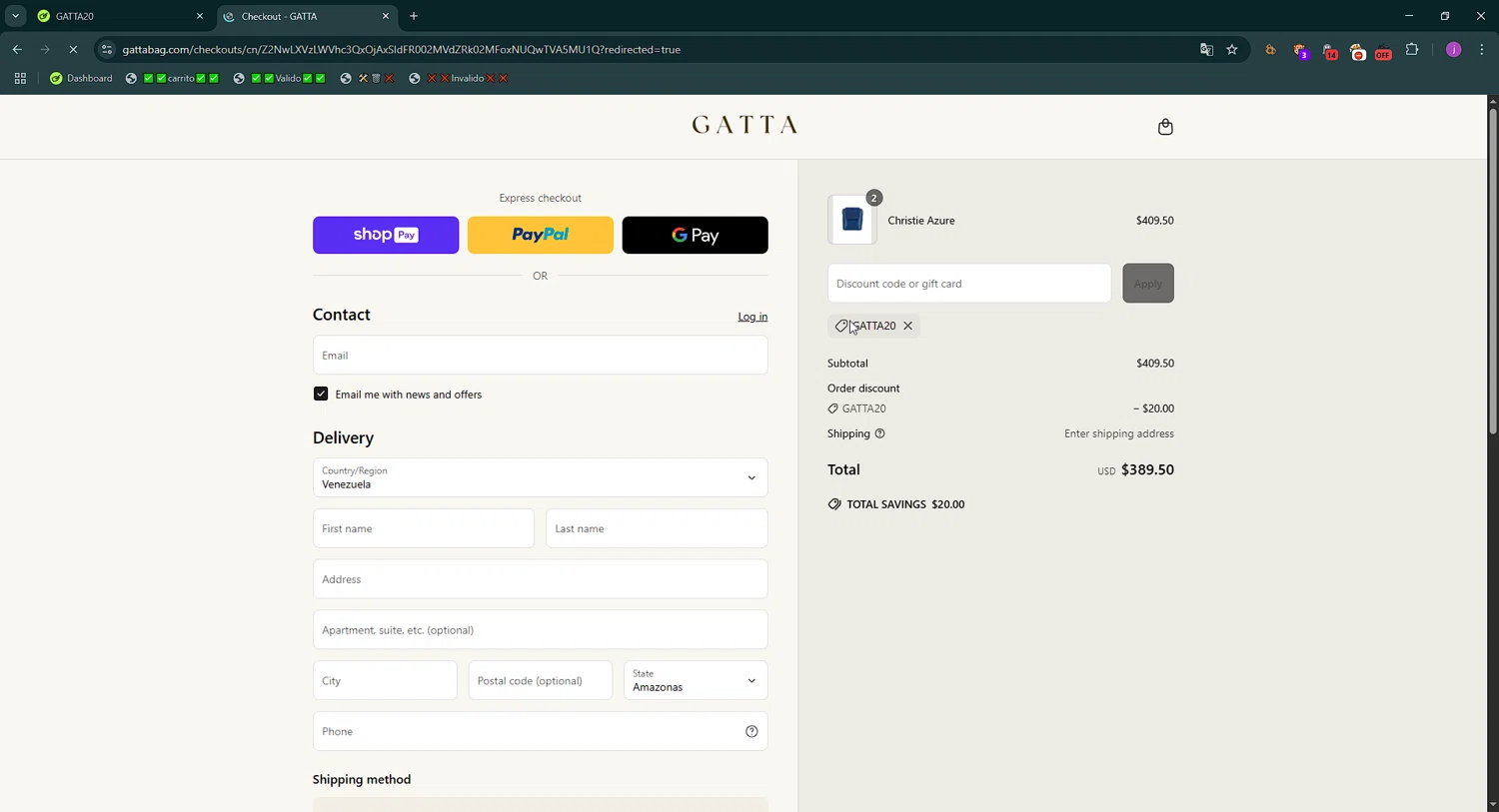The width and height of the screenshot is (1499, 812).
Task: Focus the Last name field
Action: point(657,528)
